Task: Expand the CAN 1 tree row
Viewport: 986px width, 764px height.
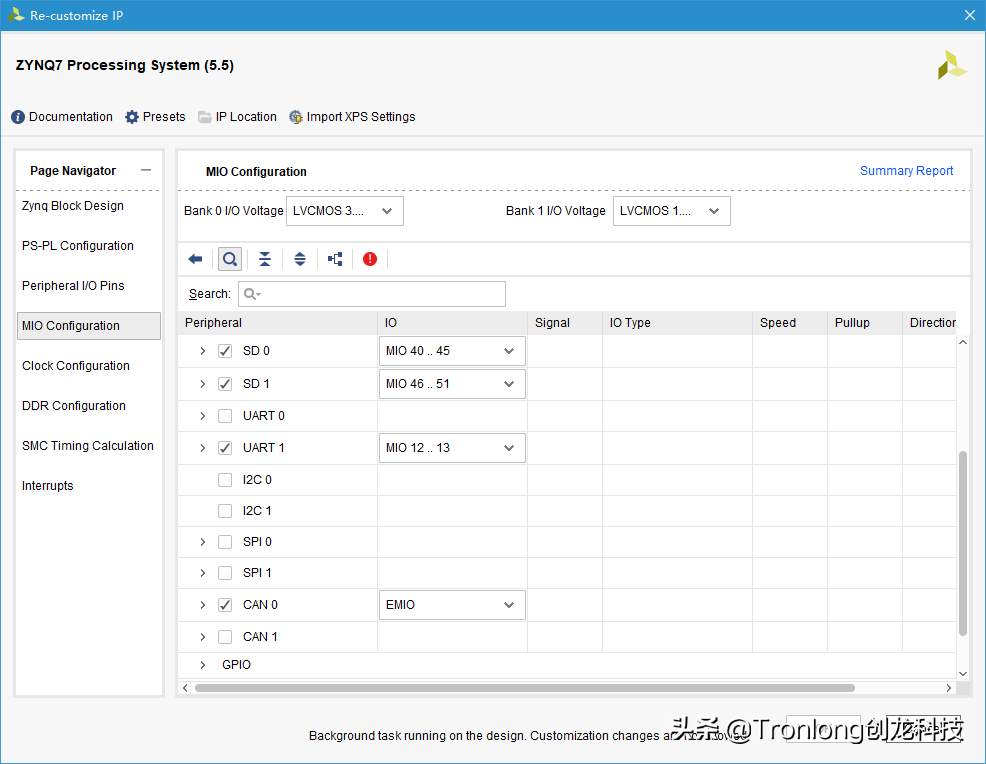Action: coord(202,637)
